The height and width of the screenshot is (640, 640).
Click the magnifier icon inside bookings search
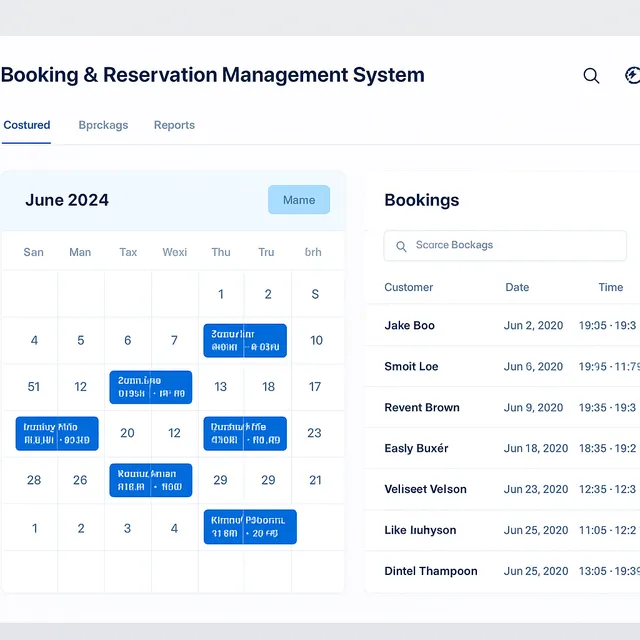(x=401, y=246)
